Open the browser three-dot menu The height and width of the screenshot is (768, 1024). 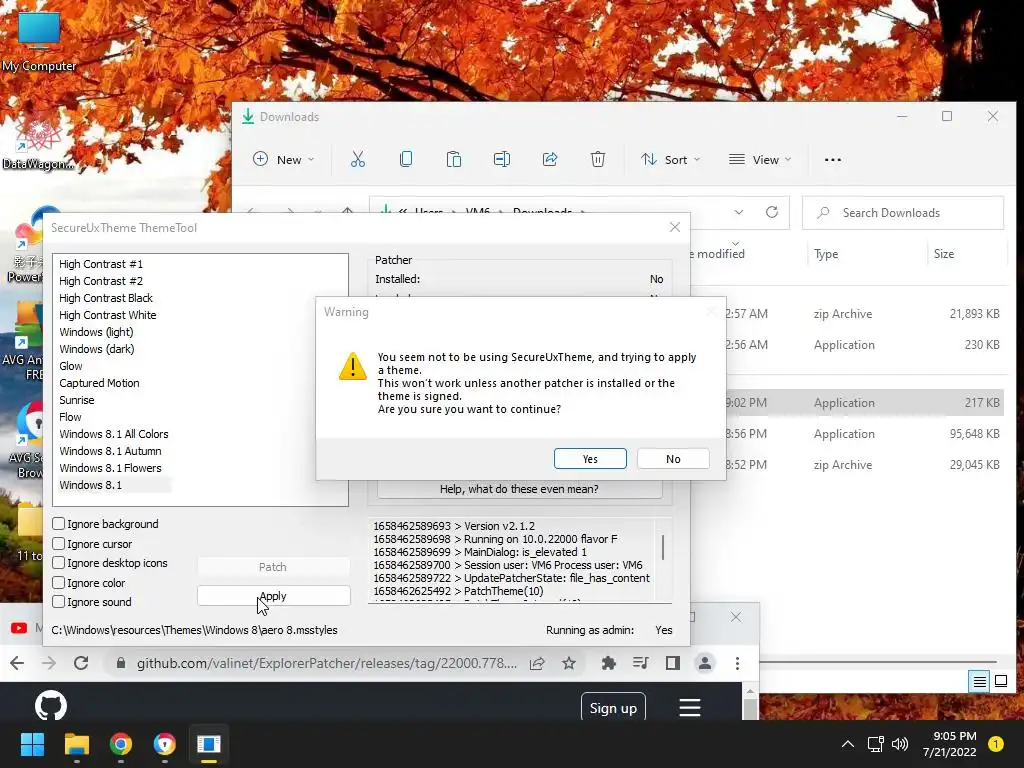pos(737,664)
